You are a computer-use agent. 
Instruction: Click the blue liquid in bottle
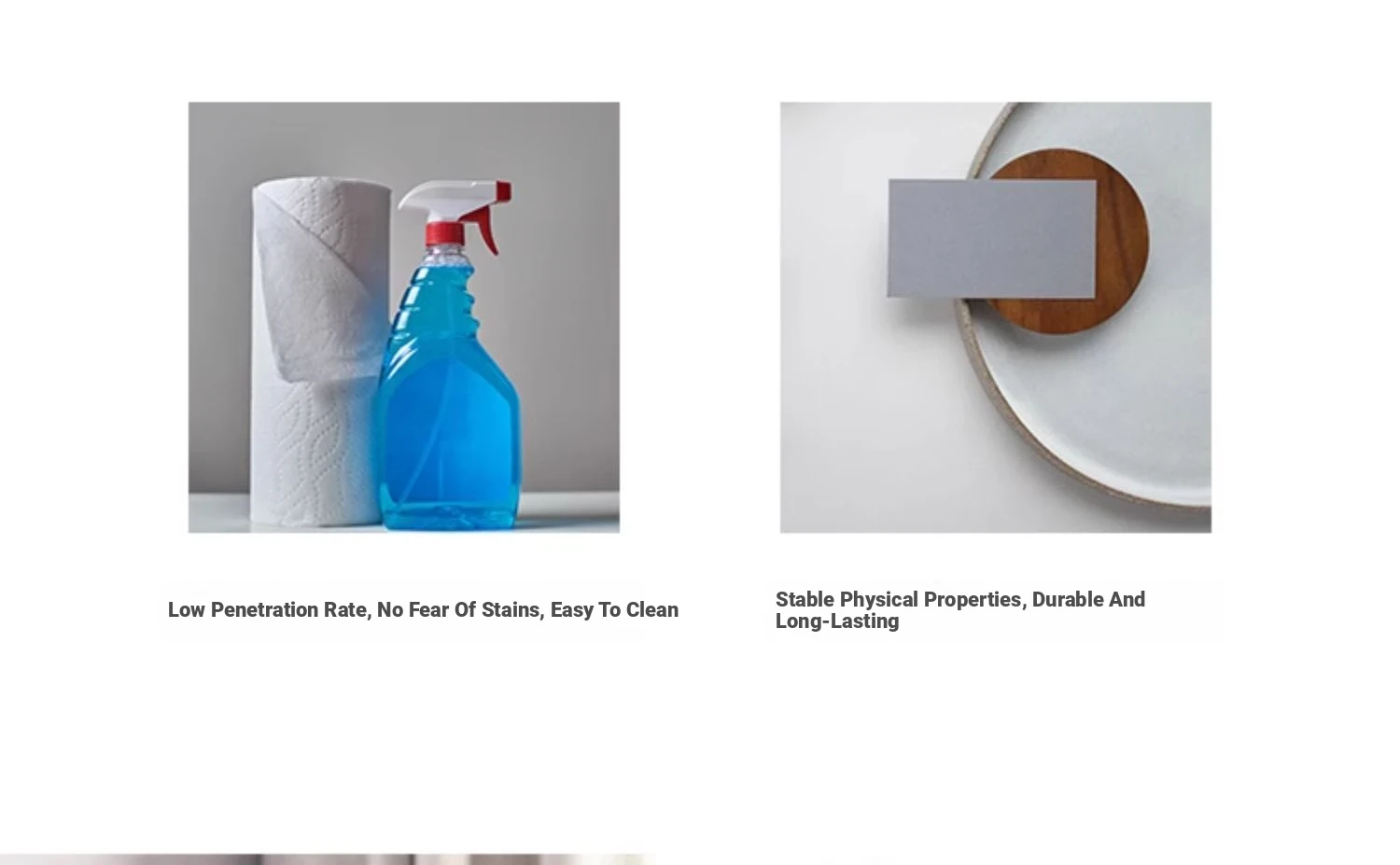(448, 411)
